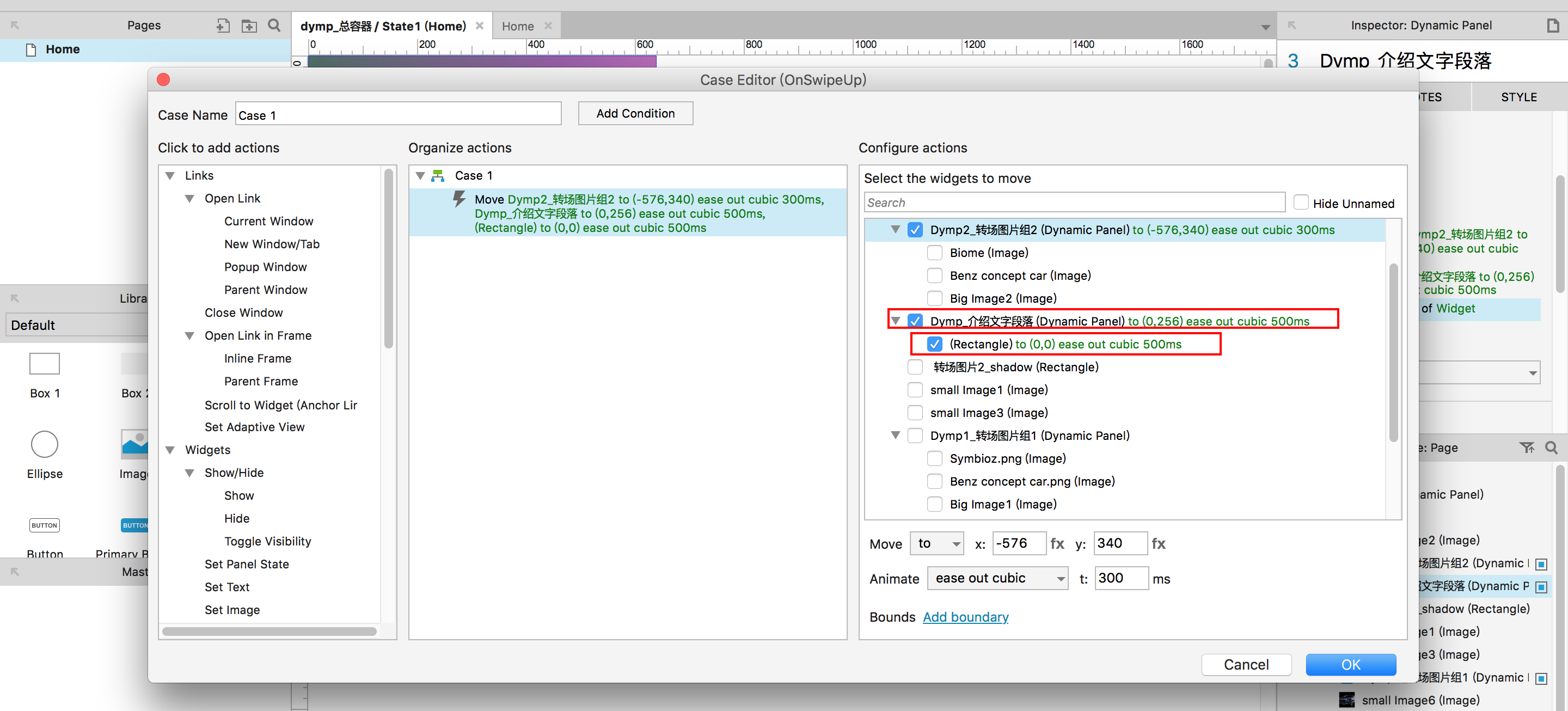Uncheck the (Rectangle) move checkbox
1568x711 pixels.
click(x=934, y=344)
